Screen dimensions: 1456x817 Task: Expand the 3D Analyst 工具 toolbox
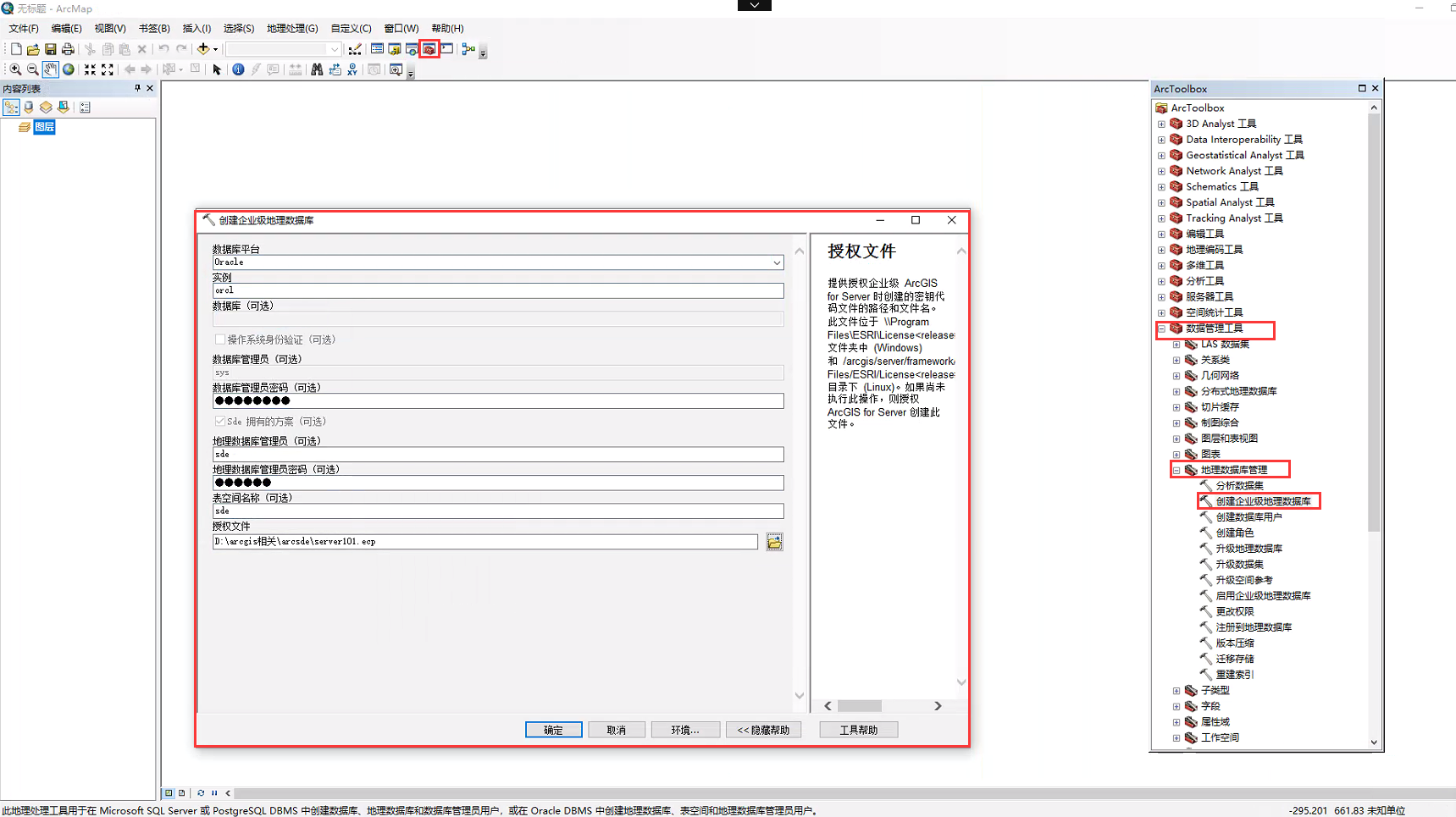point(1161,123)
